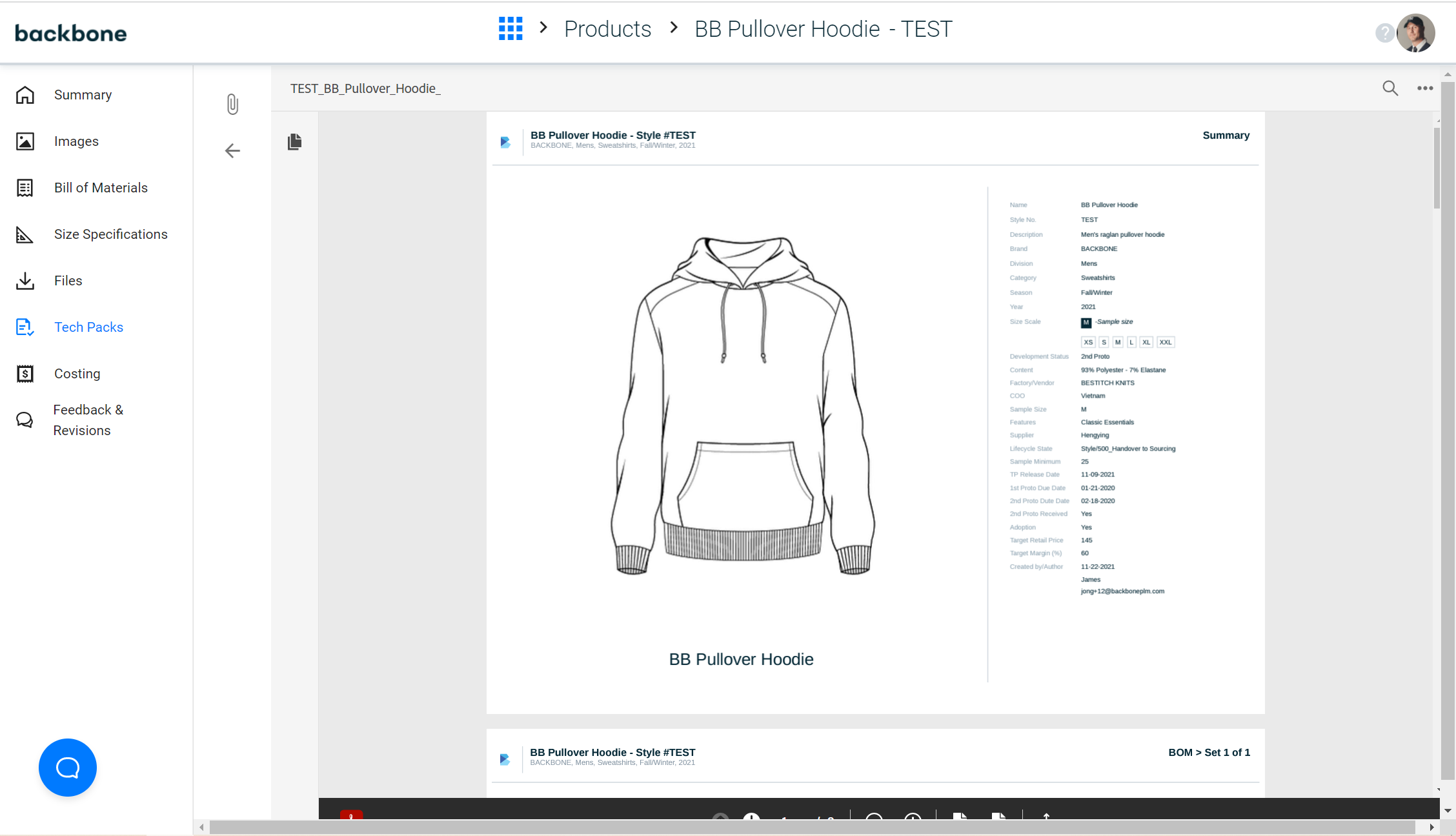Screen dimensions: 1456x836
Task: Click the copy pages icon
Action: click(x=295, y=142)
